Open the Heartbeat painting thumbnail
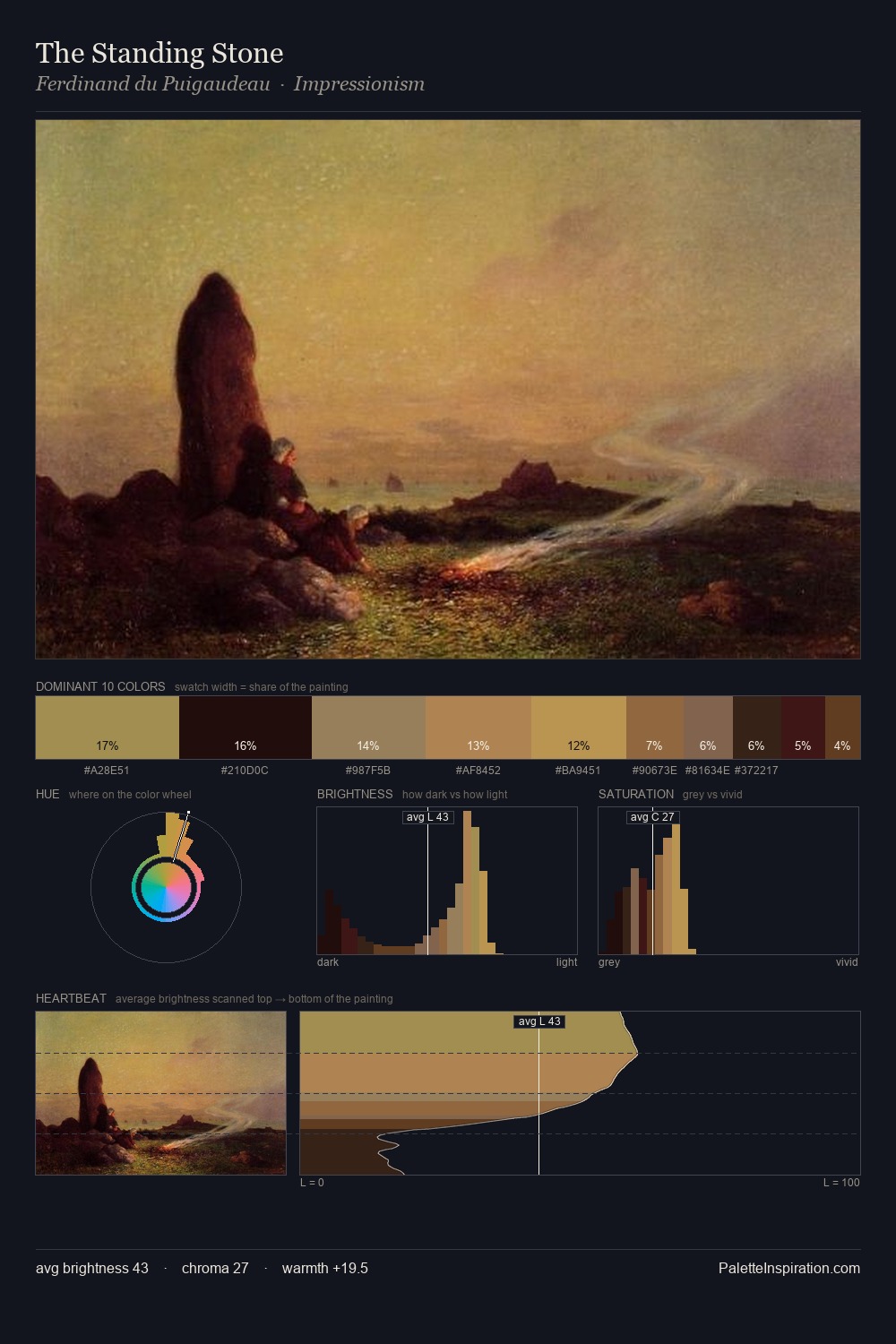The height and width of the screenshot is (1344, 896). (161, 1093)
